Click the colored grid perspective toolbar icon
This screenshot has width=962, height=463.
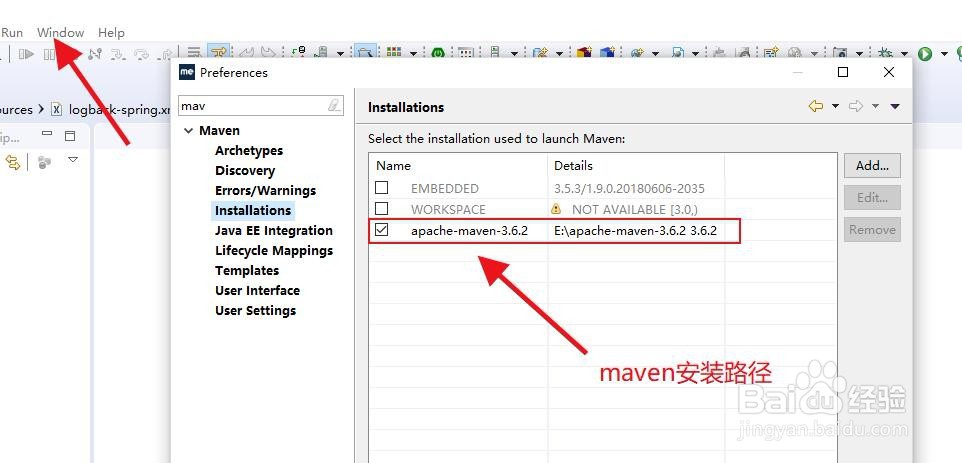pyautogui.click(x=394, y=53)
